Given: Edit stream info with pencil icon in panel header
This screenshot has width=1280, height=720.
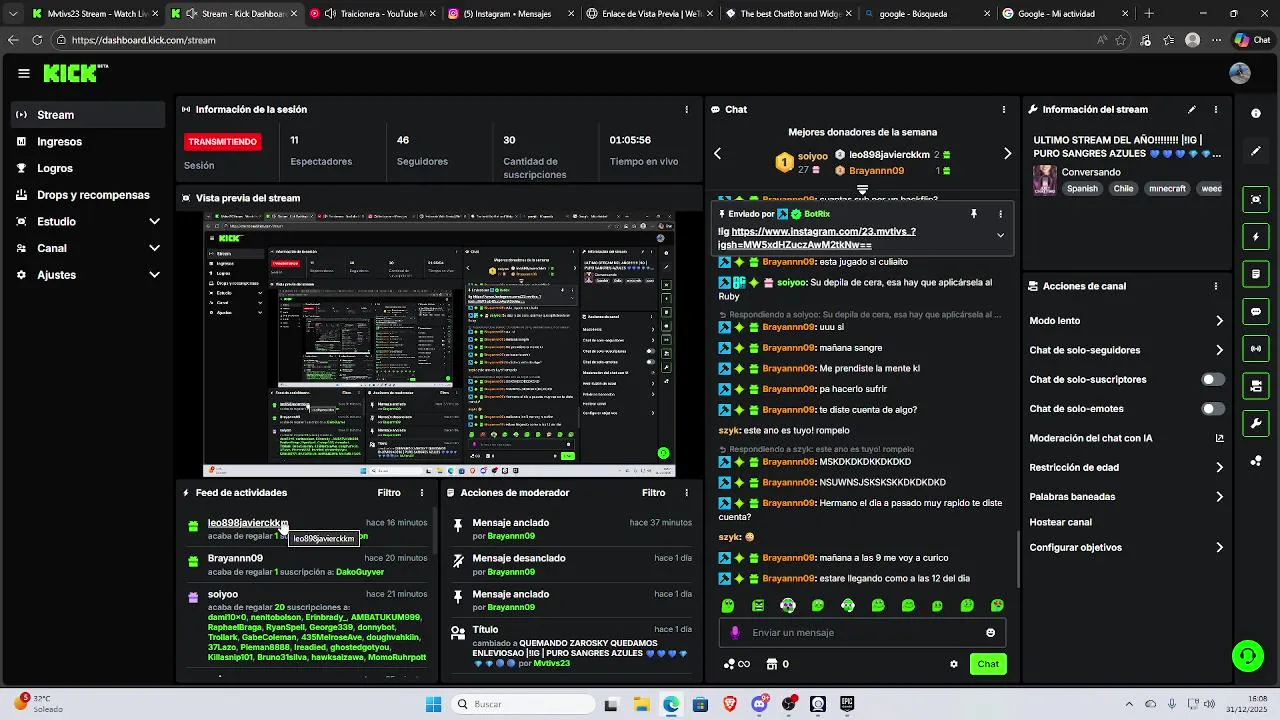Looking at the screenshot, I should [1191, 109].
